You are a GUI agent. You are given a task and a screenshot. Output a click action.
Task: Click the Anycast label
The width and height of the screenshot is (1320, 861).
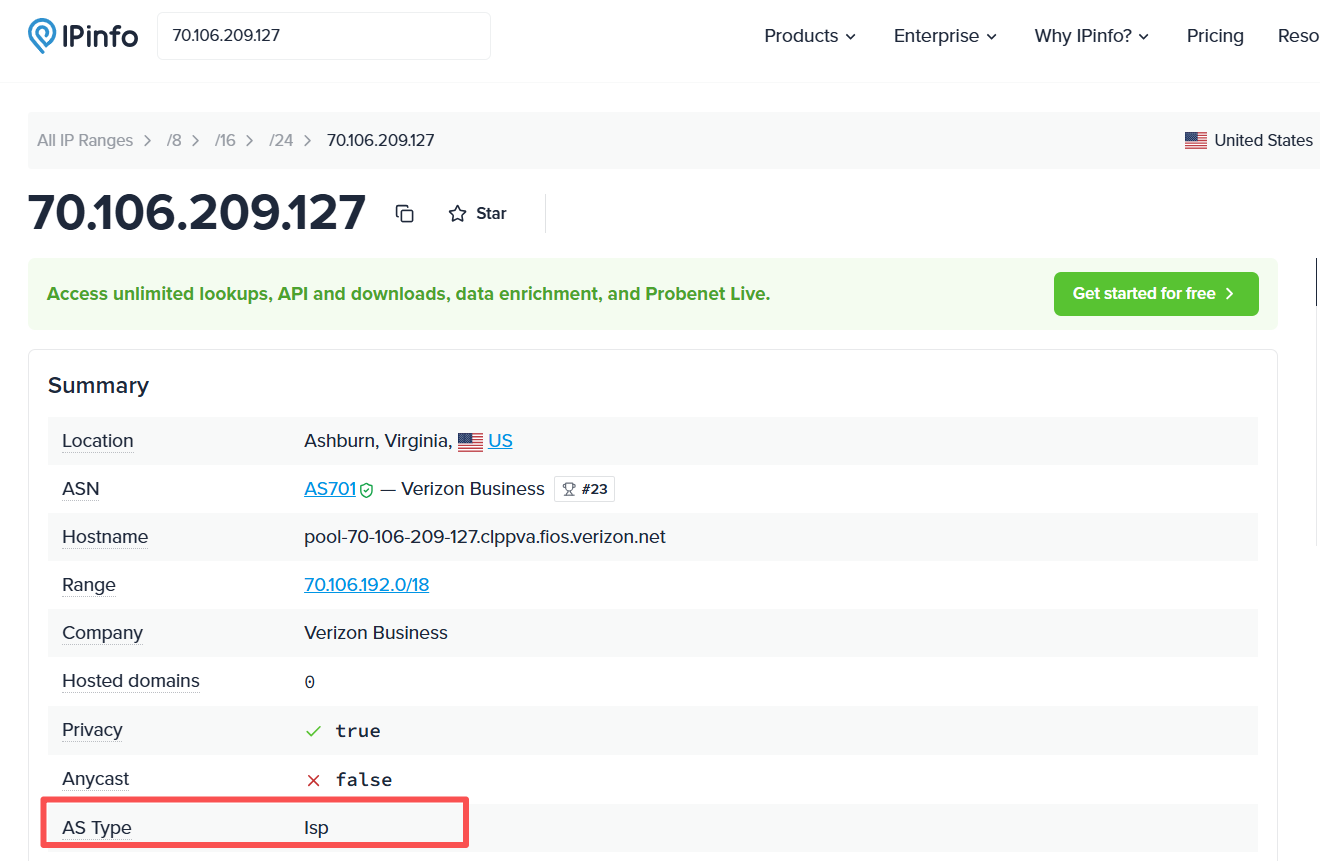[x=96, y=779]
